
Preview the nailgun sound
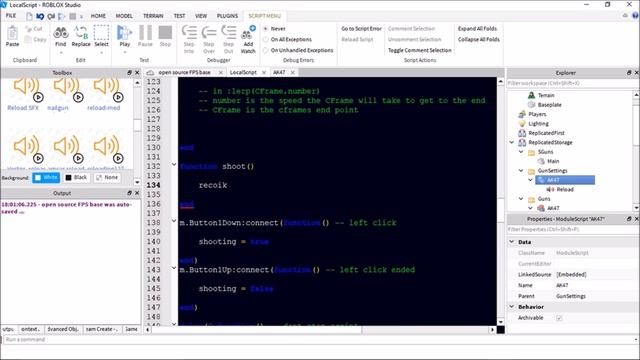(x=78, y=97)
